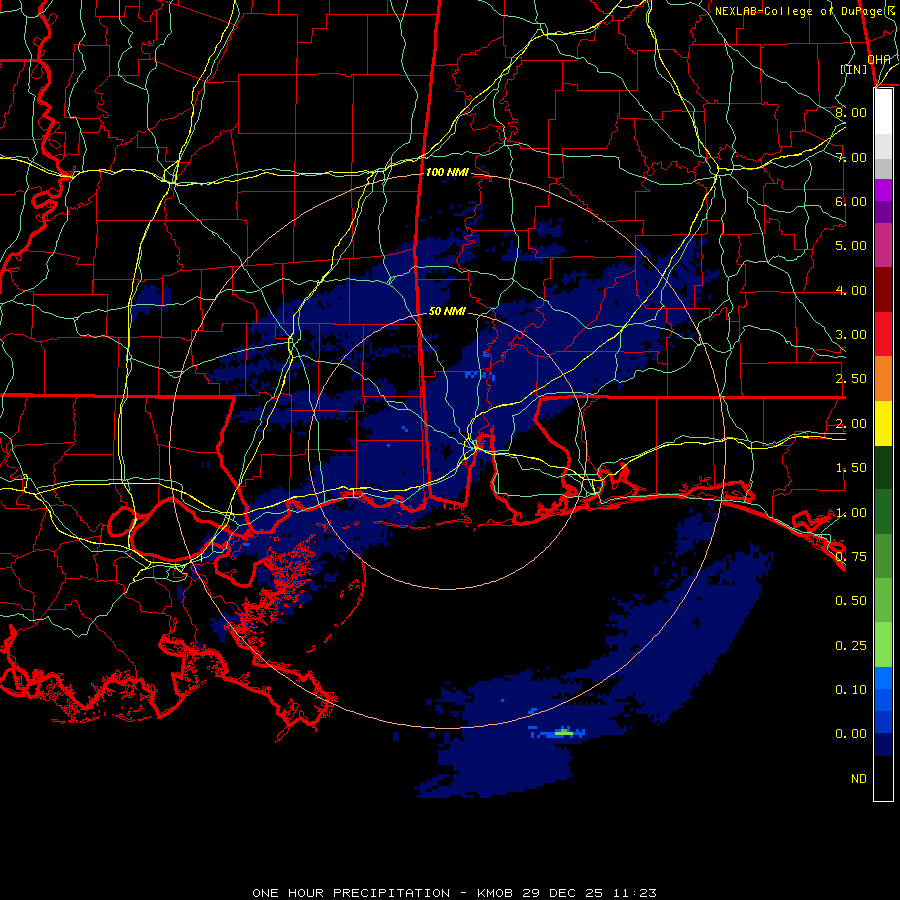Click the 4.00 legend value

[x=851, y=290]
